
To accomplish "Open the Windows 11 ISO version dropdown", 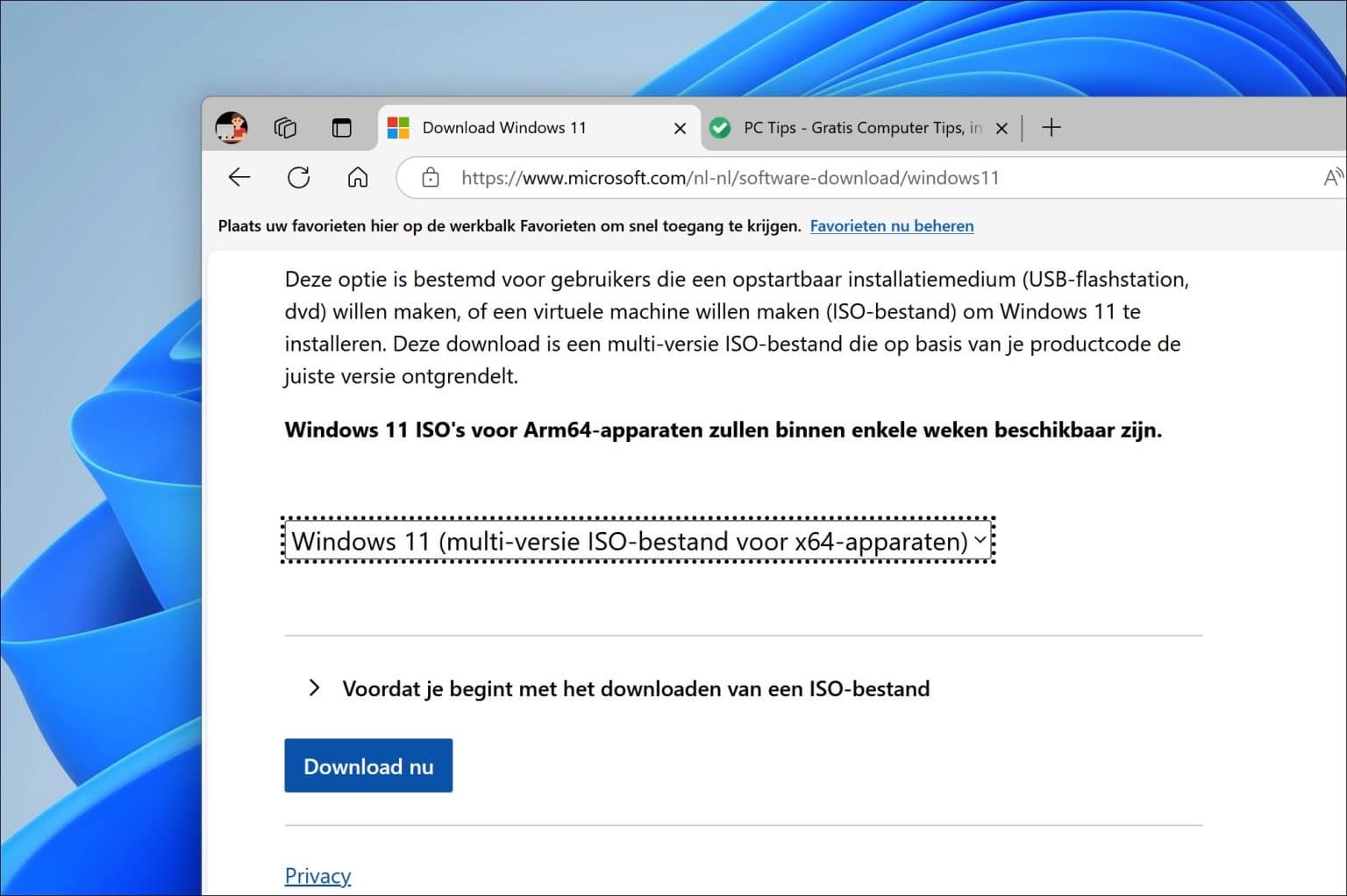I will (638, 541).
